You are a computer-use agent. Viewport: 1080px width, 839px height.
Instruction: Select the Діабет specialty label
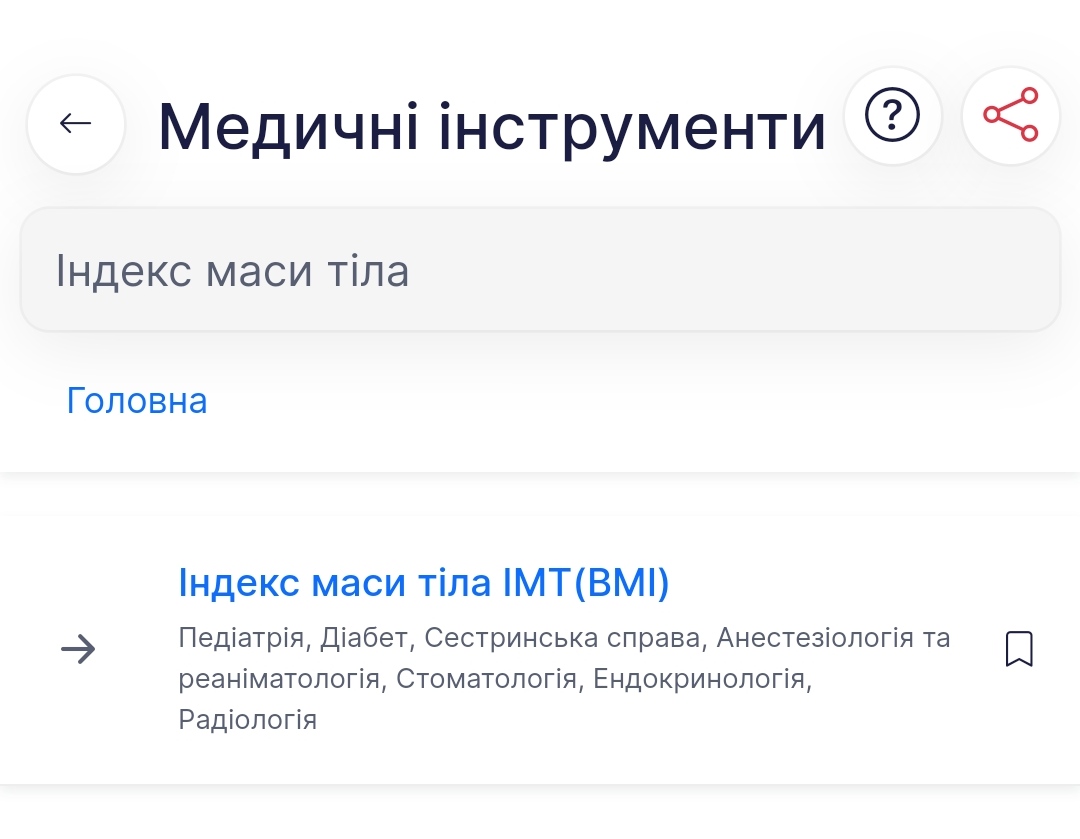[x=364, y=638]
